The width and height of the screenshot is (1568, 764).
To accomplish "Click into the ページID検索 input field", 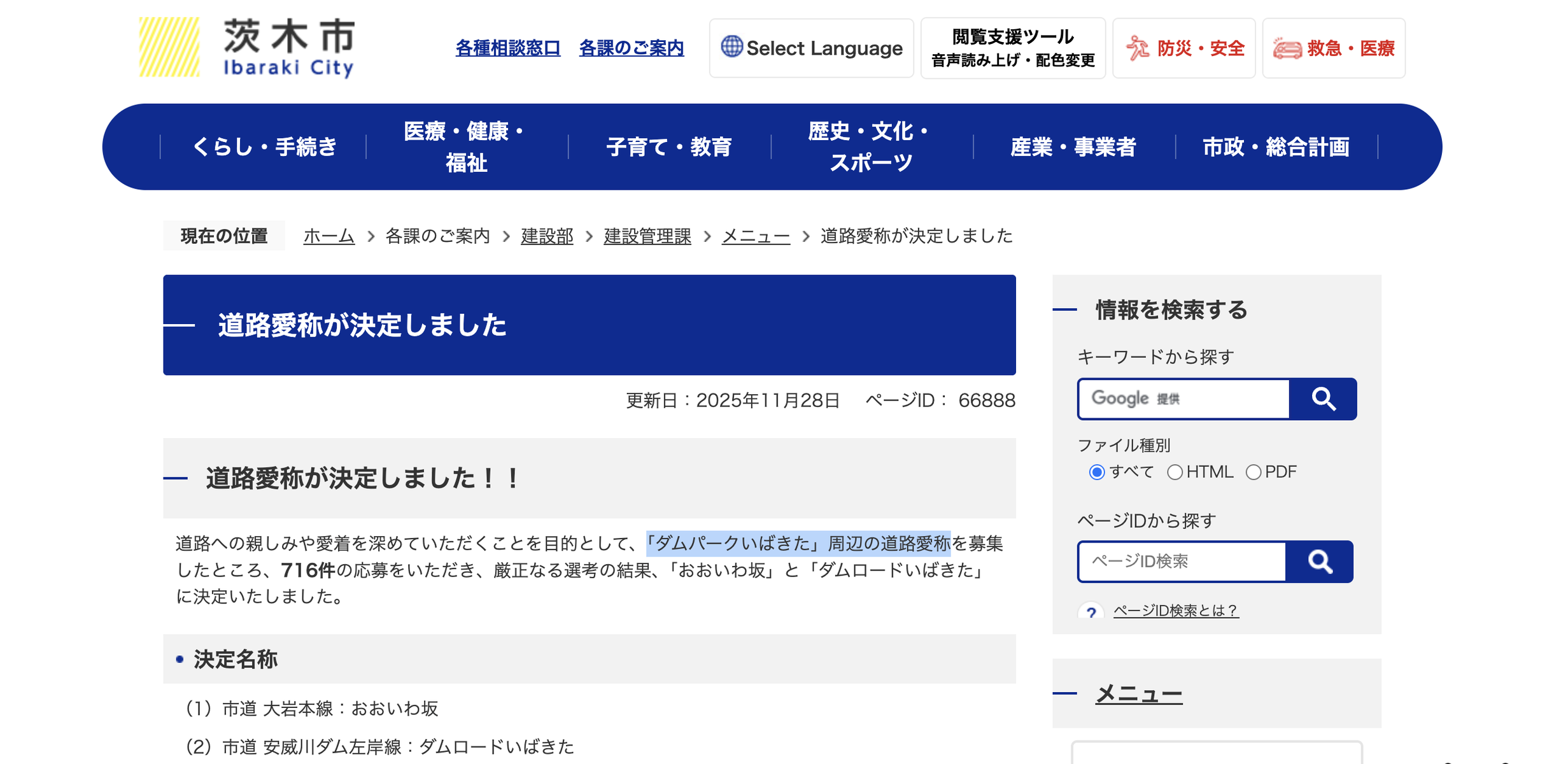I will pos(1182,562).
